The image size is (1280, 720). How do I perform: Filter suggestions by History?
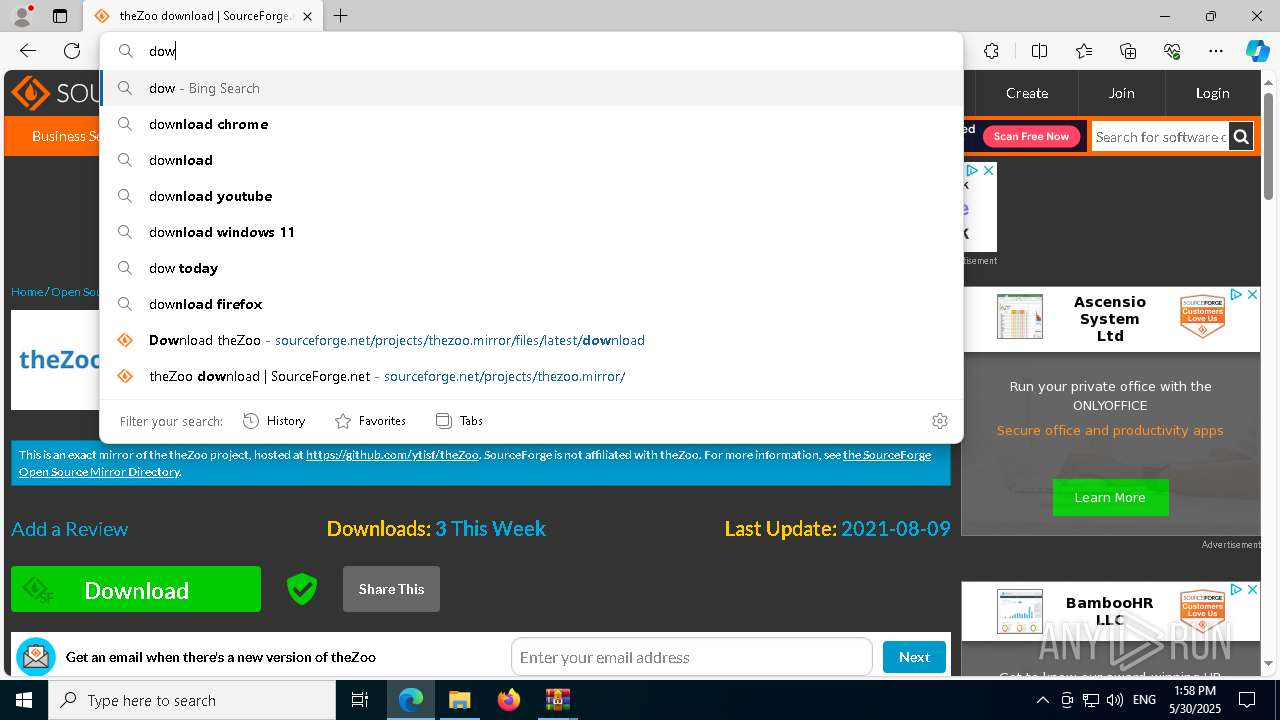[274, 421]
